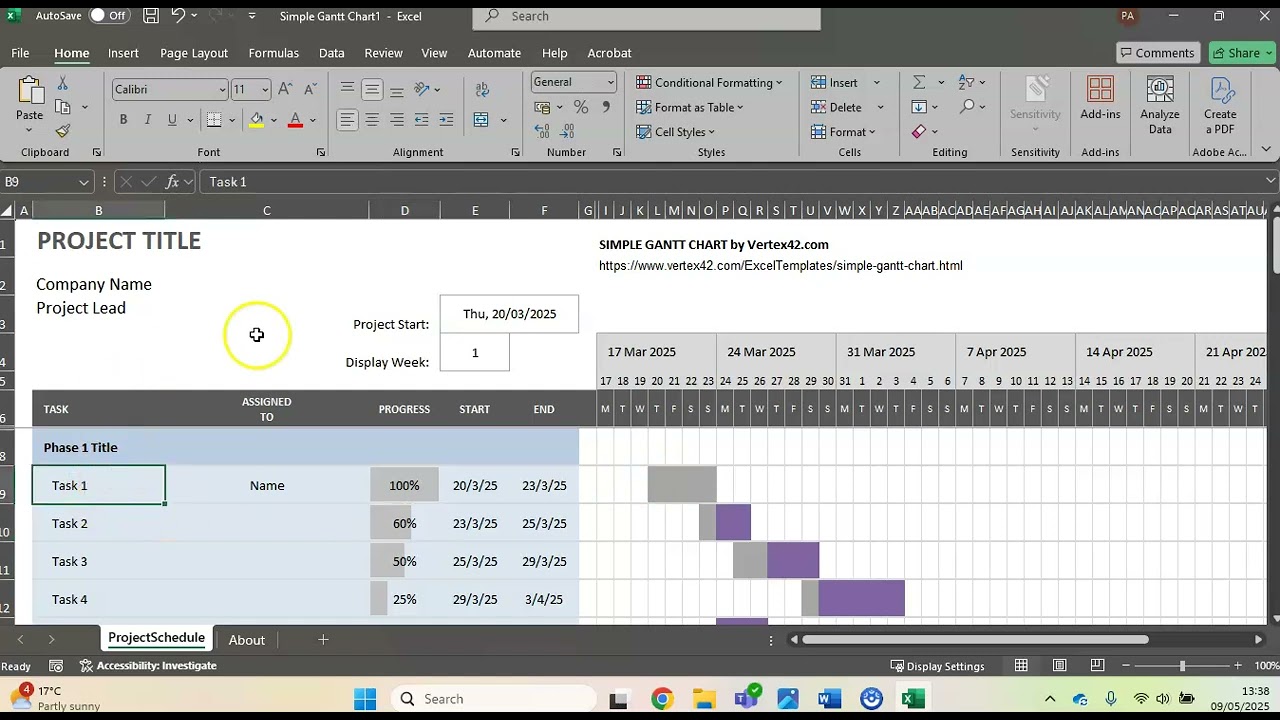The height and width of the screenshot is (720, 1280).
Task: Click the Cut scissors icon
Action: pos(63,84)
